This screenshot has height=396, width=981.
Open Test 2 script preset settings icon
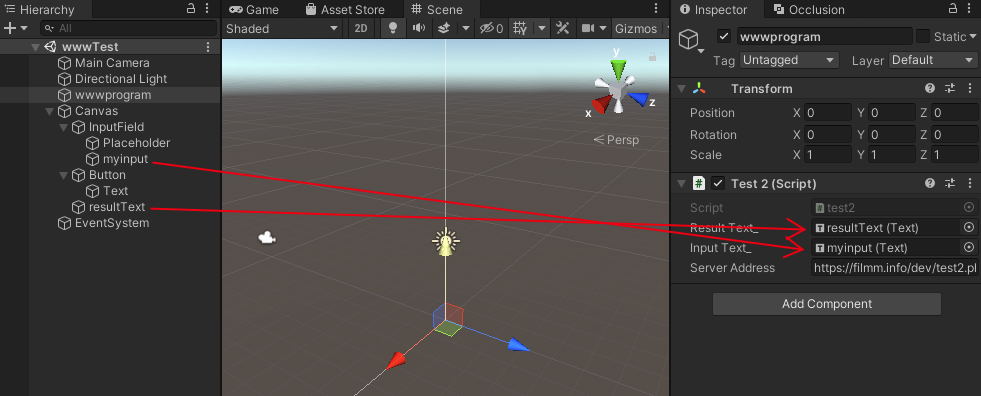coord(950,183)
